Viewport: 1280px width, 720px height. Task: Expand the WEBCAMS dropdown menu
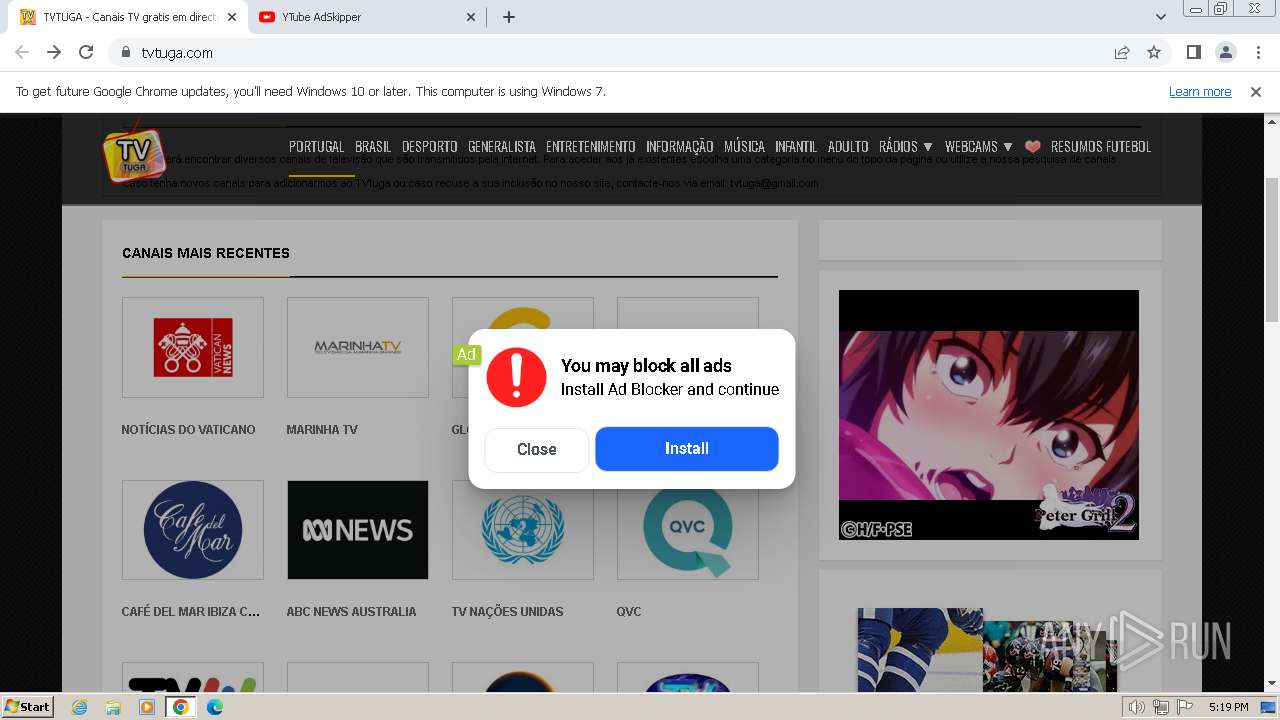978,146
